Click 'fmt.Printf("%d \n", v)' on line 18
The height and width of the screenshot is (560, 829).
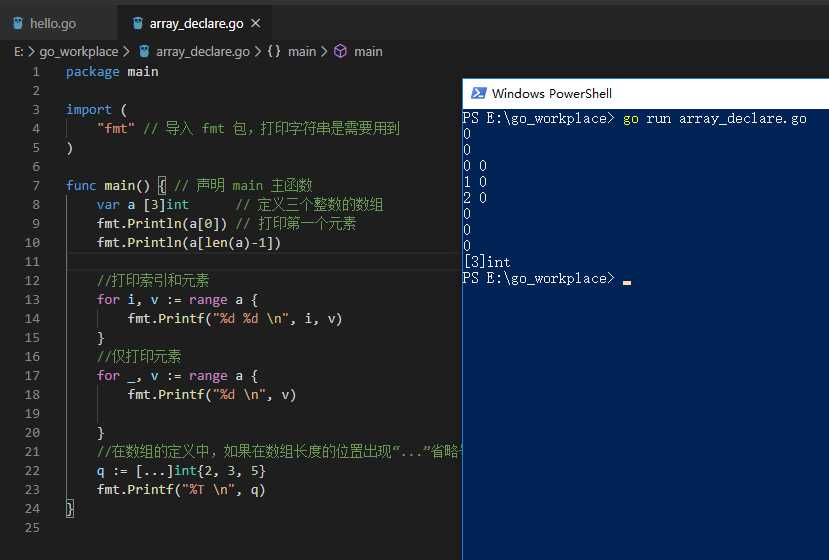tap(212, 395)
